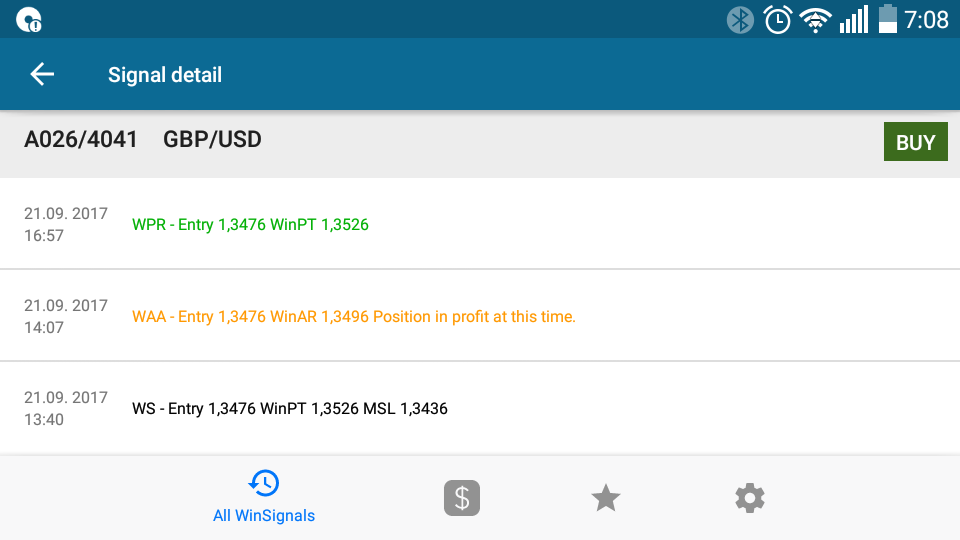Click the GBP/USD currency pair label
This screenshot has height=540, width=960.
212,140
